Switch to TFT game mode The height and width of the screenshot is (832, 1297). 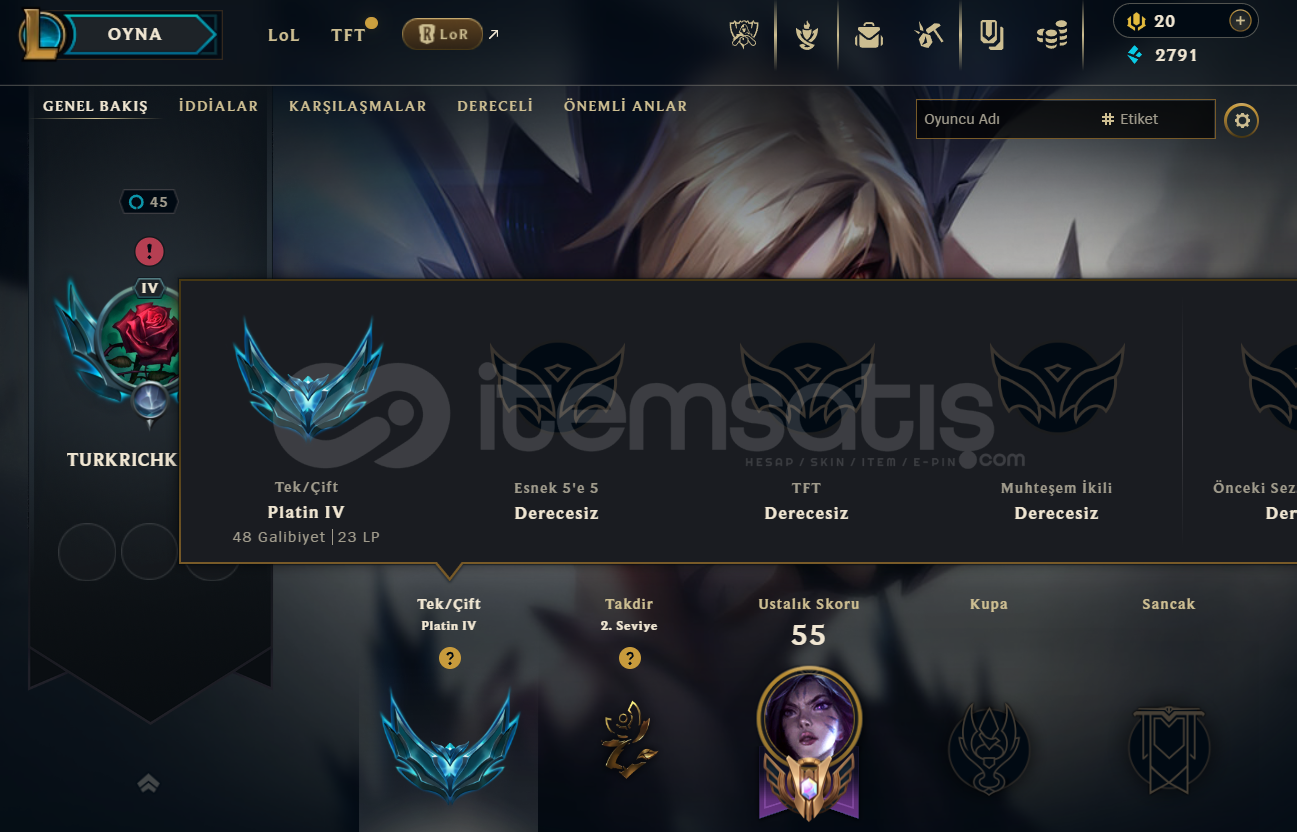(x=348, y=35)
